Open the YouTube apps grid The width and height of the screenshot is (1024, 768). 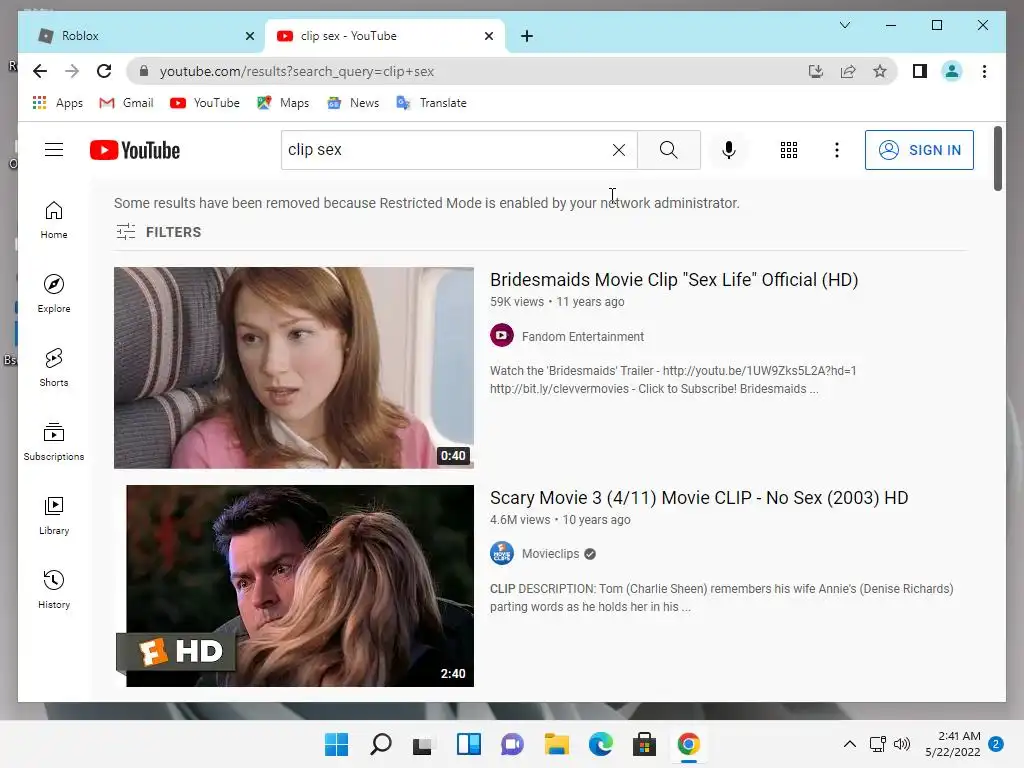point(788,150)
